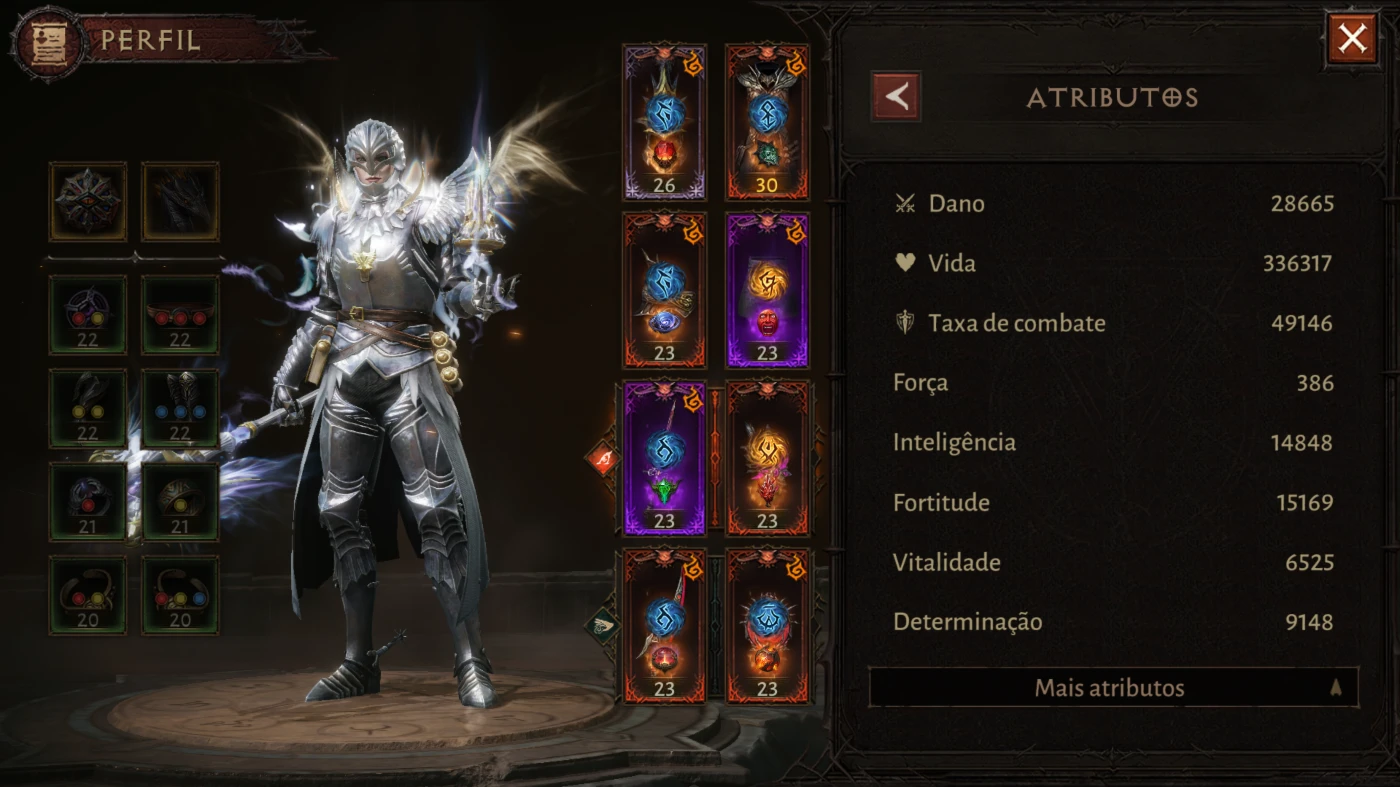Click the Dano attribute row

click(x=1113, y=204)
